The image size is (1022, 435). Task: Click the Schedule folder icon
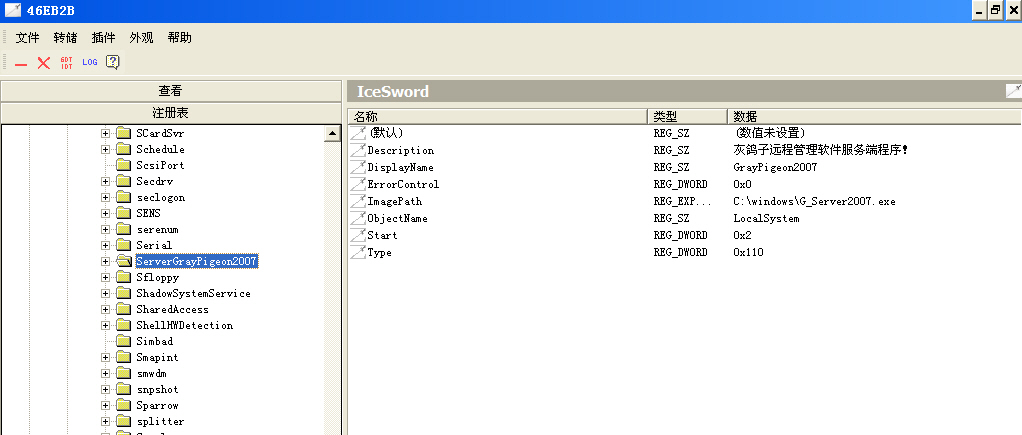(x=123, y=149)
